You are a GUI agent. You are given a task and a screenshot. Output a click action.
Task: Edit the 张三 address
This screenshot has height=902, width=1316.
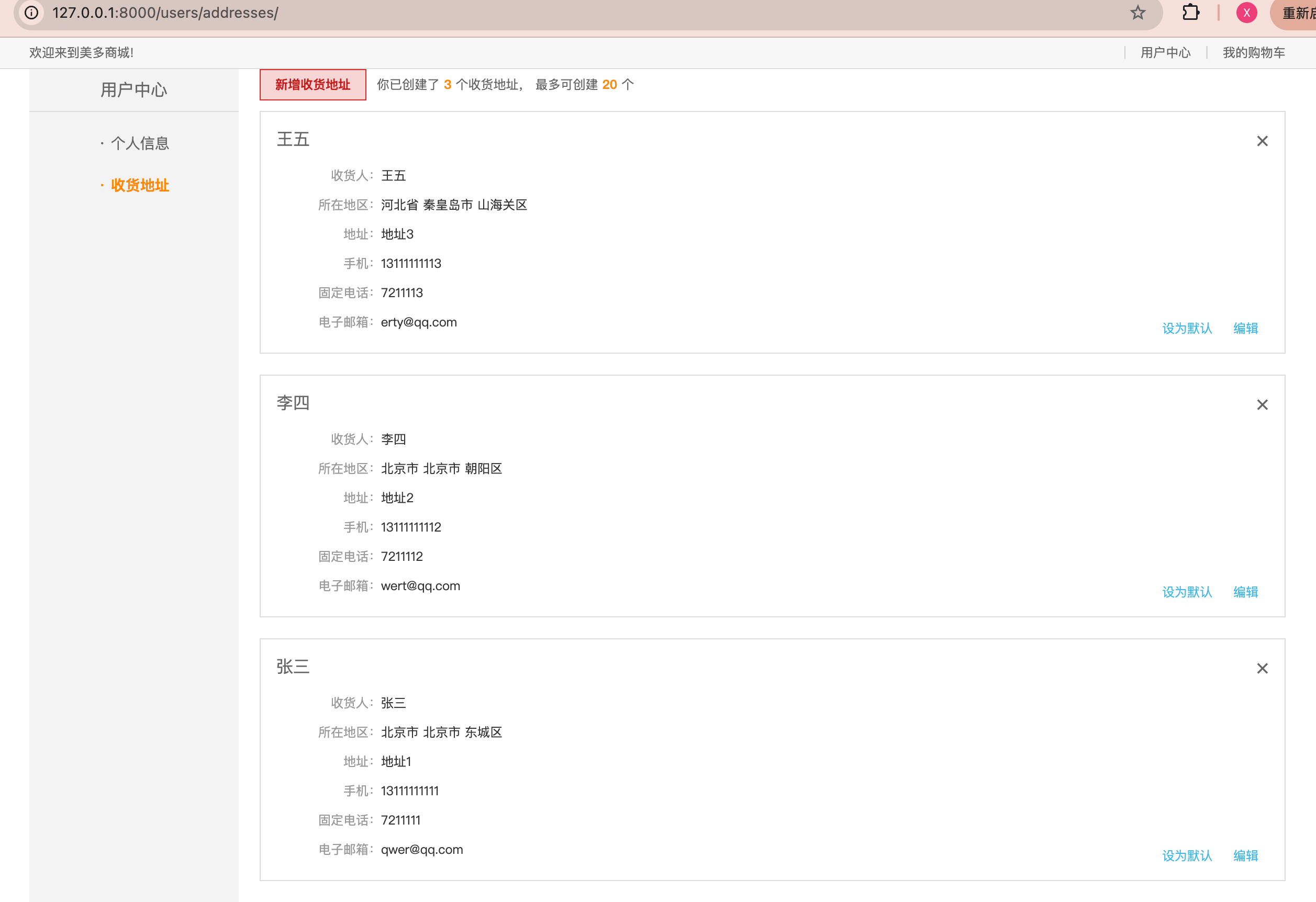coord(1245,855)
